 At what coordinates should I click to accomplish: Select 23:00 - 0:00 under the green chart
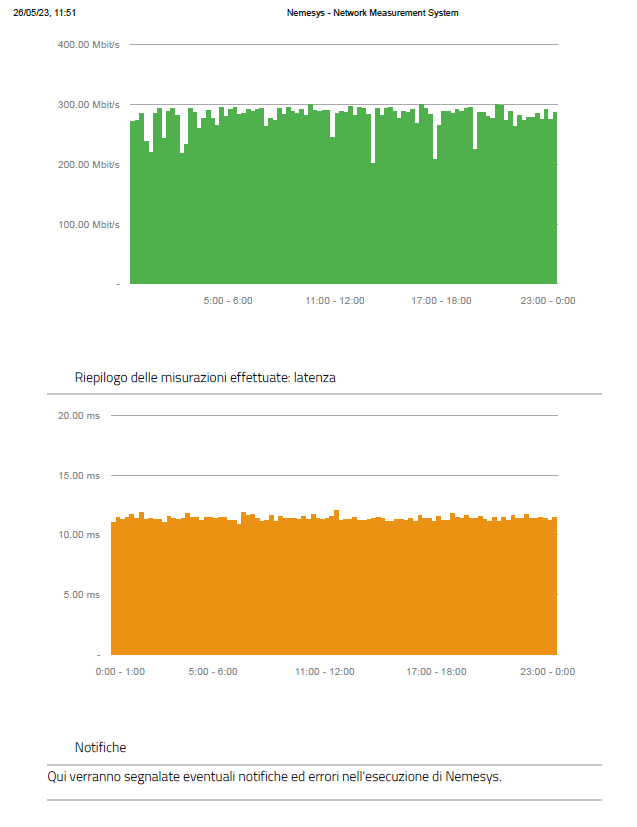(x=549, y=301)
